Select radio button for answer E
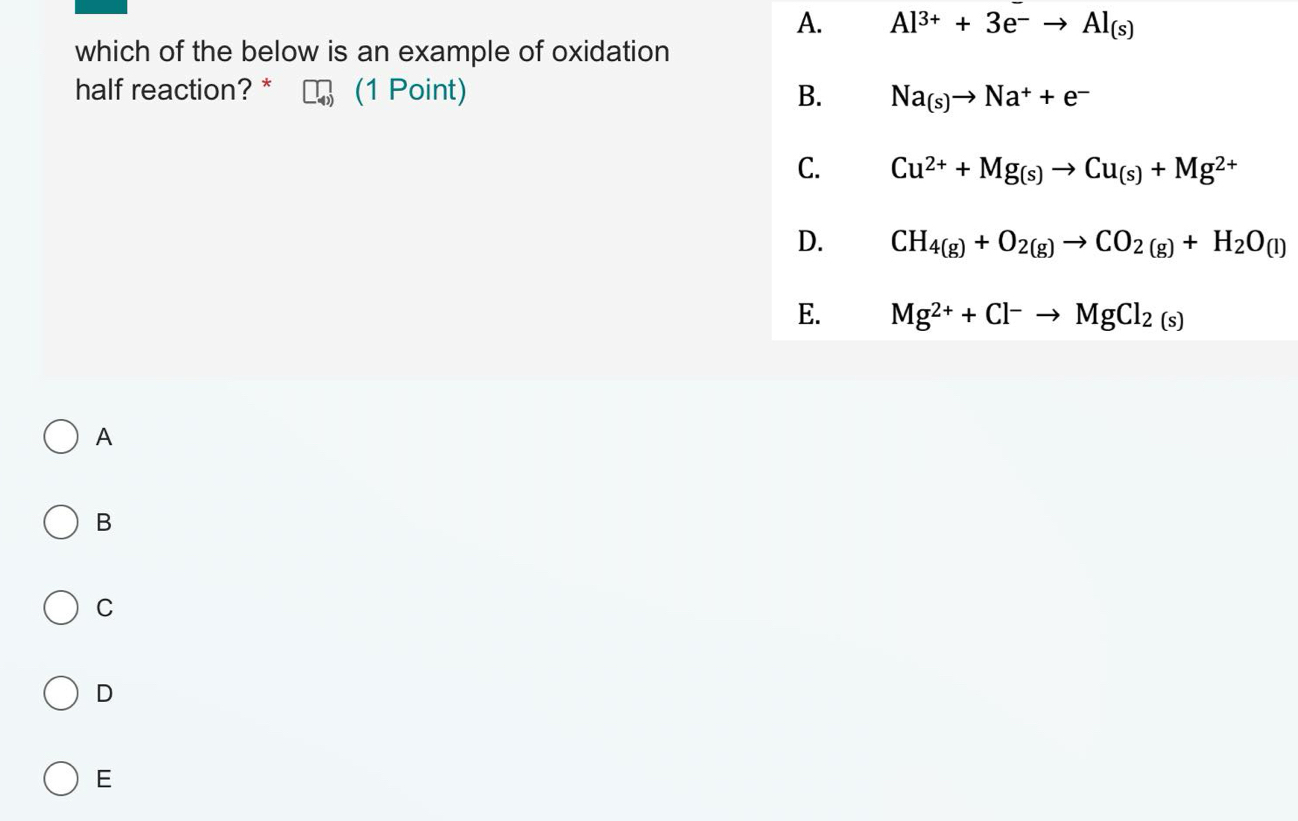The height and width of the screenshot is (821, 1298). [x=61, y=779]
